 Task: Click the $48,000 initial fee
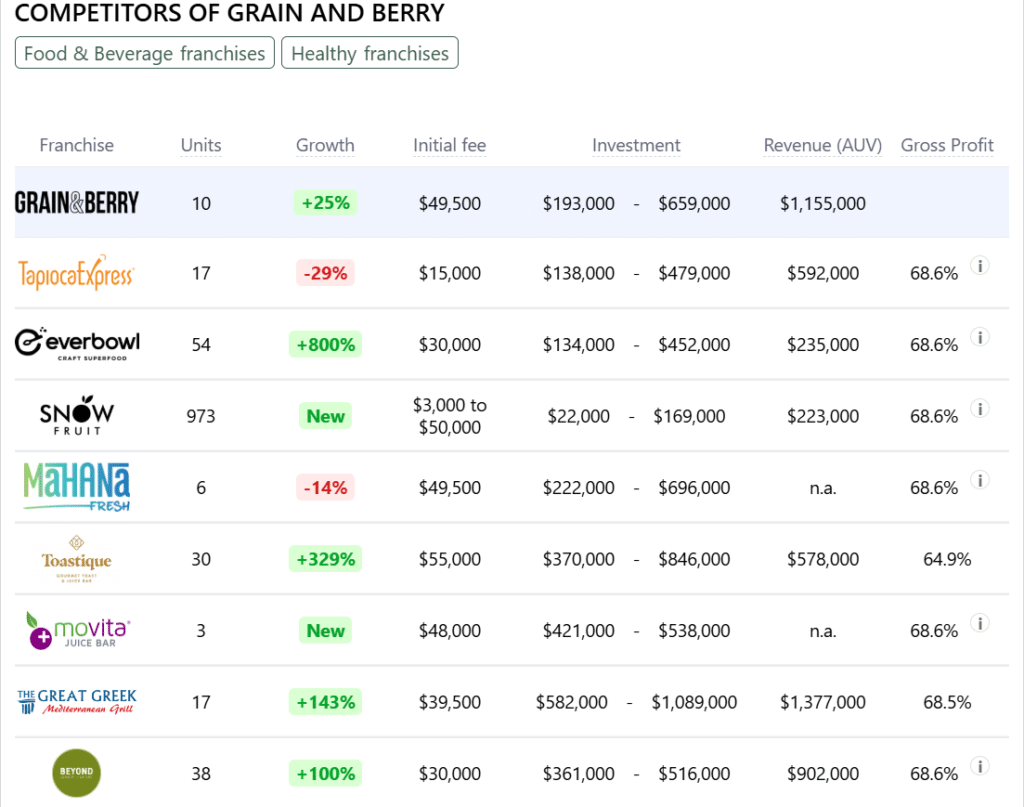(449, 630)
